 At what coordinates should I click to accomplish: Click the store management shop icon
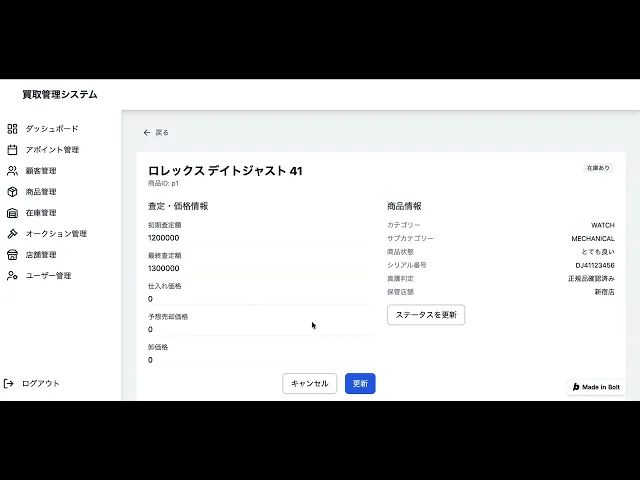12,255
